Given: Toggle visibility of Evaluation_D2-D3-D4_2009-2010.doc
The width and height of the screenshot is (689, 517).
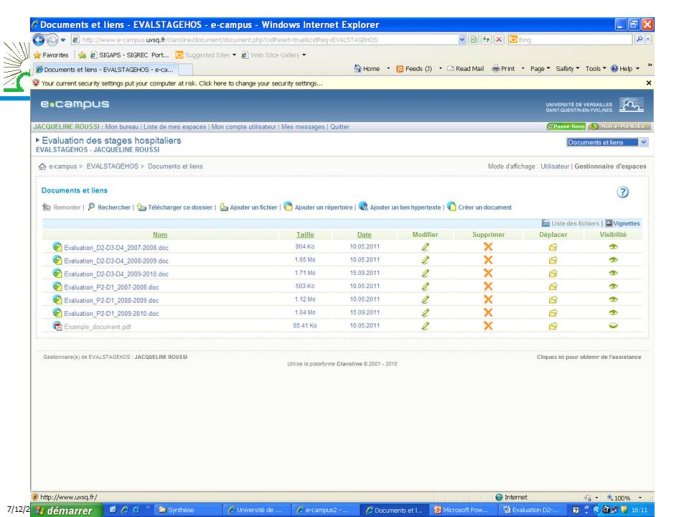Looking at the screenshot, I should 613,273.
